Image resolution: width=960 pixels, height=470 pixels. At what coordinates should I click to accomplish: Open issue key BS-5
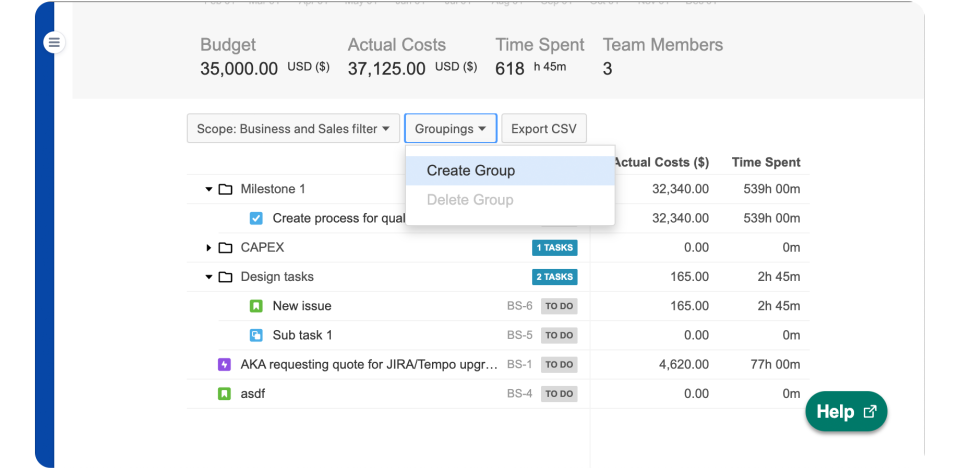coord(520,335)
